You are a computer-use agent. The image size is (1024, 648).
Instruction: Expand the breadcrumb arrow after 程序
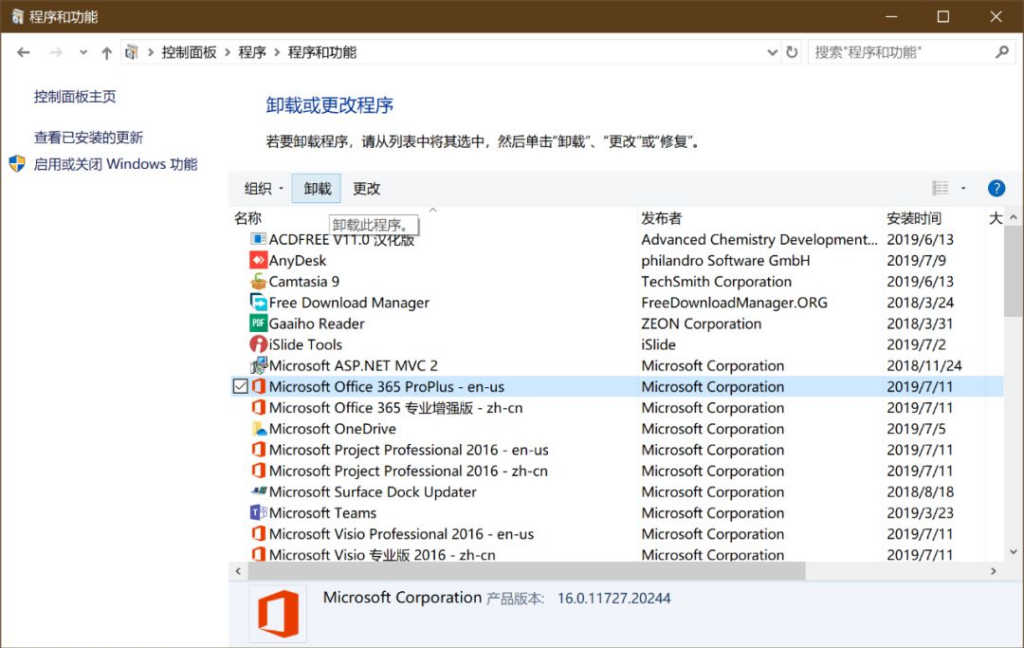click(x=277, y=52)
